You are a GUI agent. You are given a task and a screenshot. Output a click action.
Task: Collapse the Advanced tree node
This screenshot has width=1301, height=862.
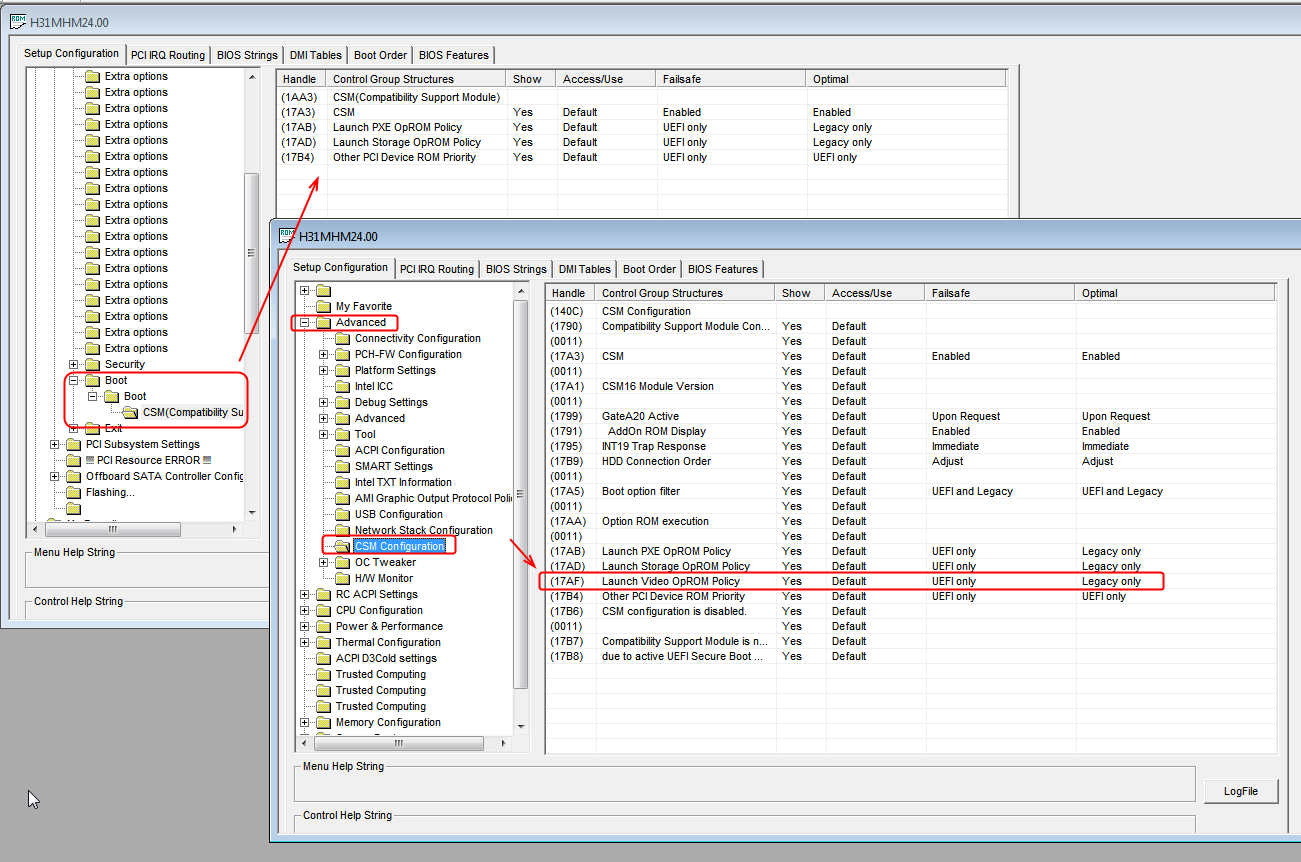pyautogui.click(x=305, y=322)
